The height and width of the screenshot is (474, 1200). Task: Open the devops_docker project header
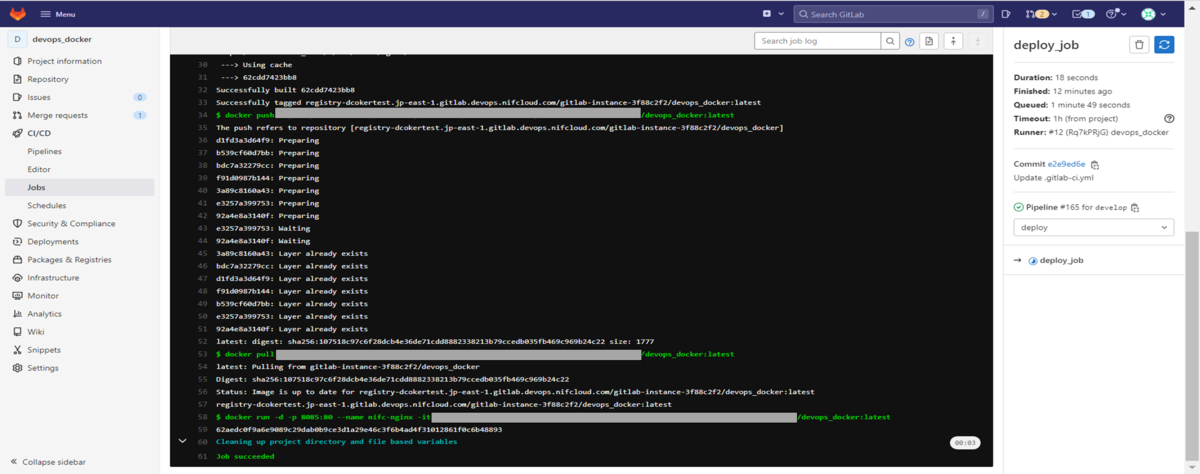point(80,39)
